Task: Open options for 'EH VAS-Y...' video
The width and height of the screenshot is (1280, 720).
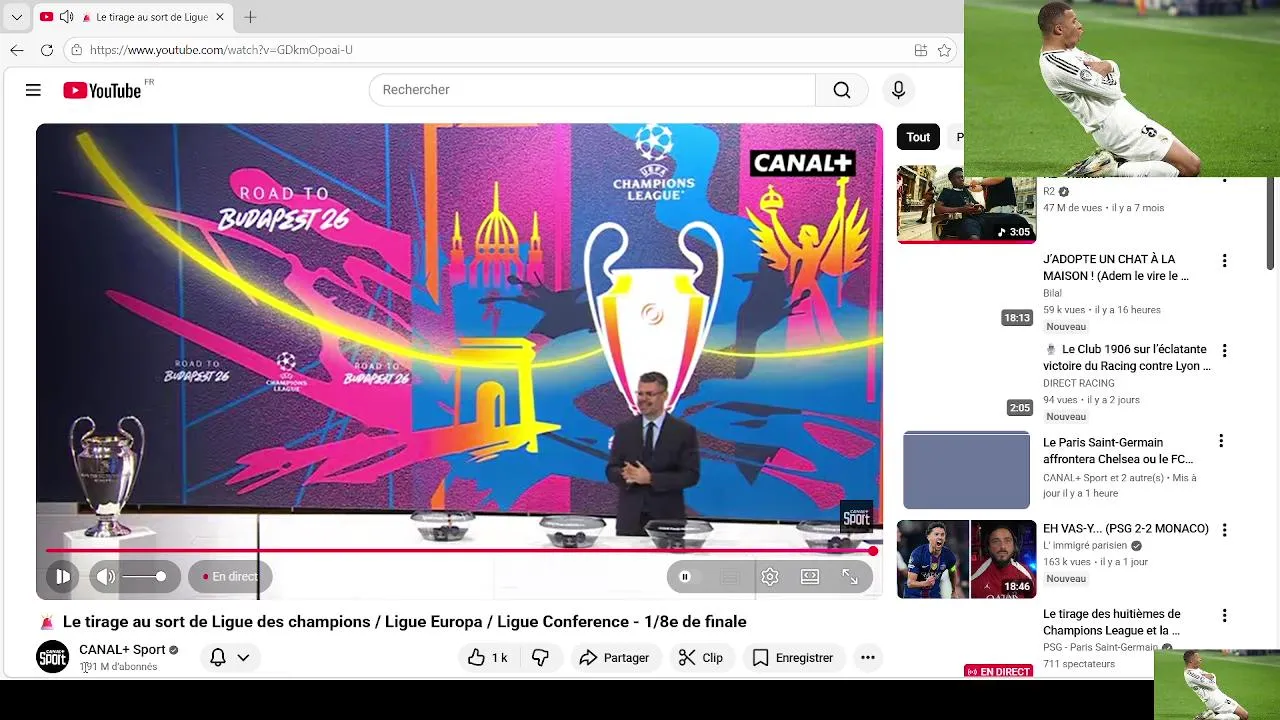Action: [1224, 530]
